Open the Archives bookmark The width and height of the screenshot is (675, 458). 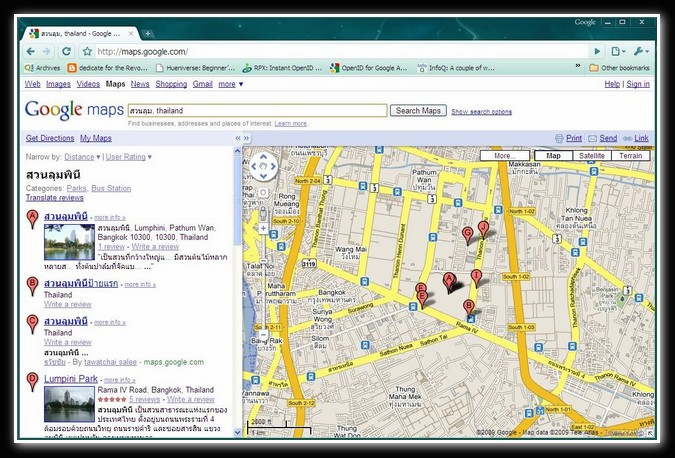(x=42, y=68)
